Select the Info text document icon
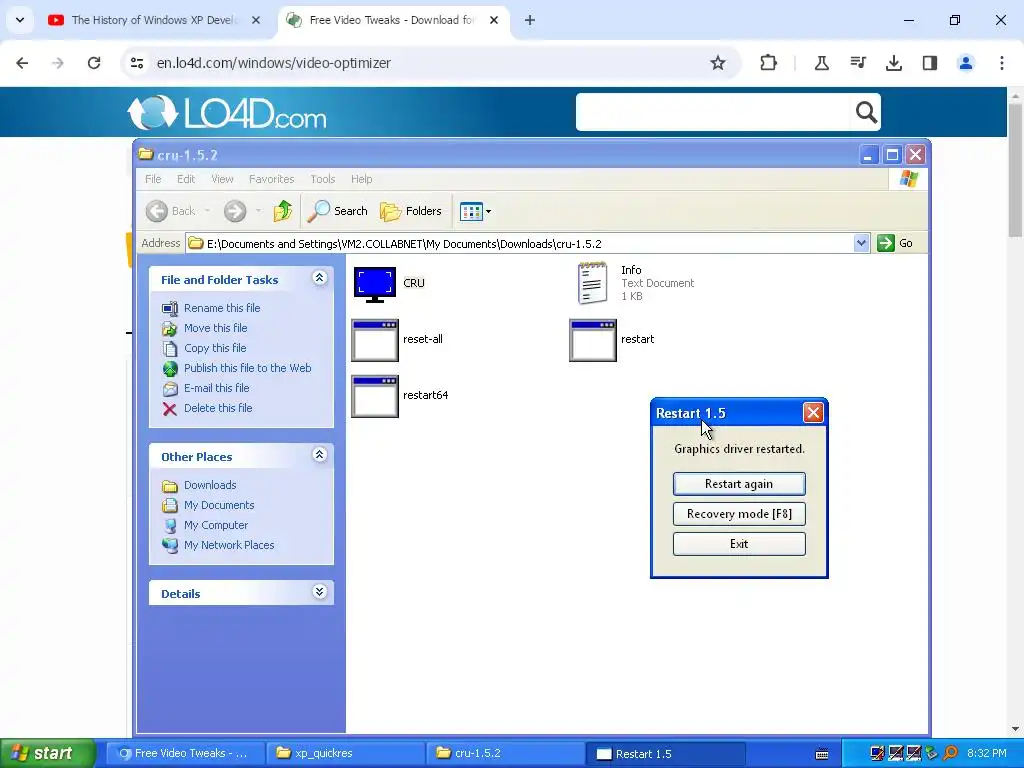This screenshot has width=1024, height=768. [x=592, y=283]
